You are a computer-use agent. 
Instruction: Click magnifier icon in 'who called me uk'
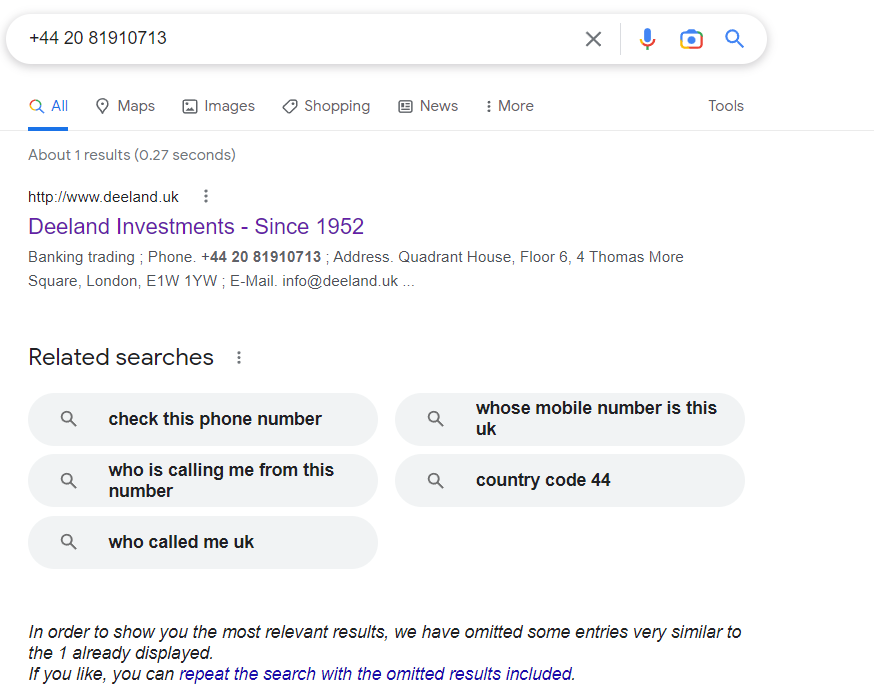click(69, 542)
